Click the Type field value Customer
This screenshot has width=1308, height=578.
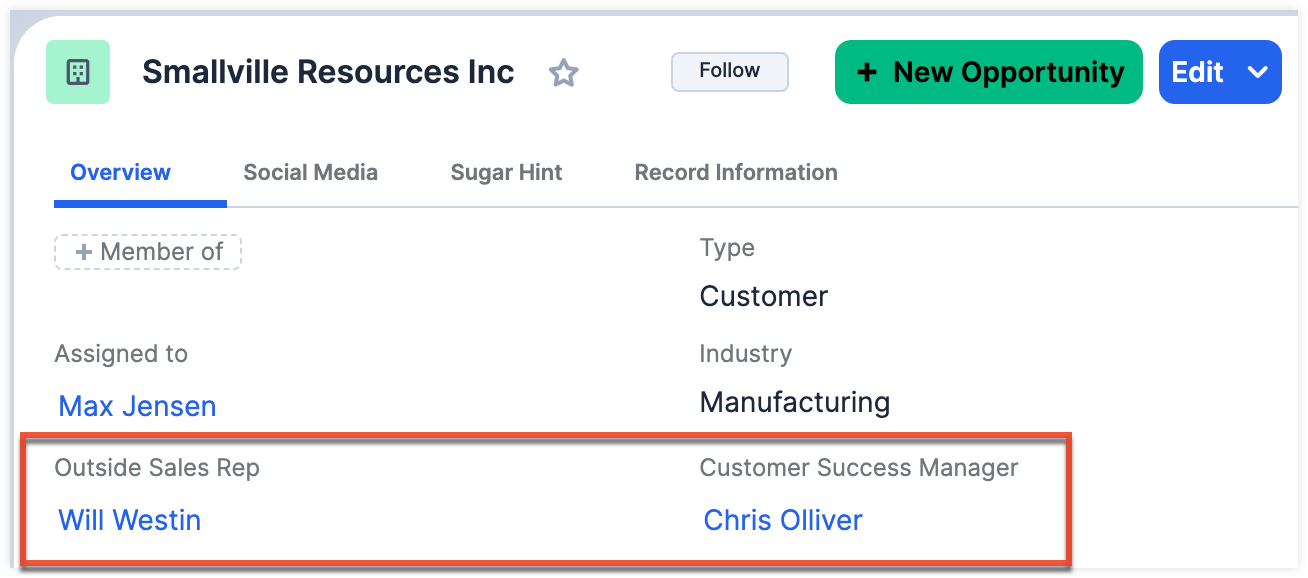click(764, 296)
